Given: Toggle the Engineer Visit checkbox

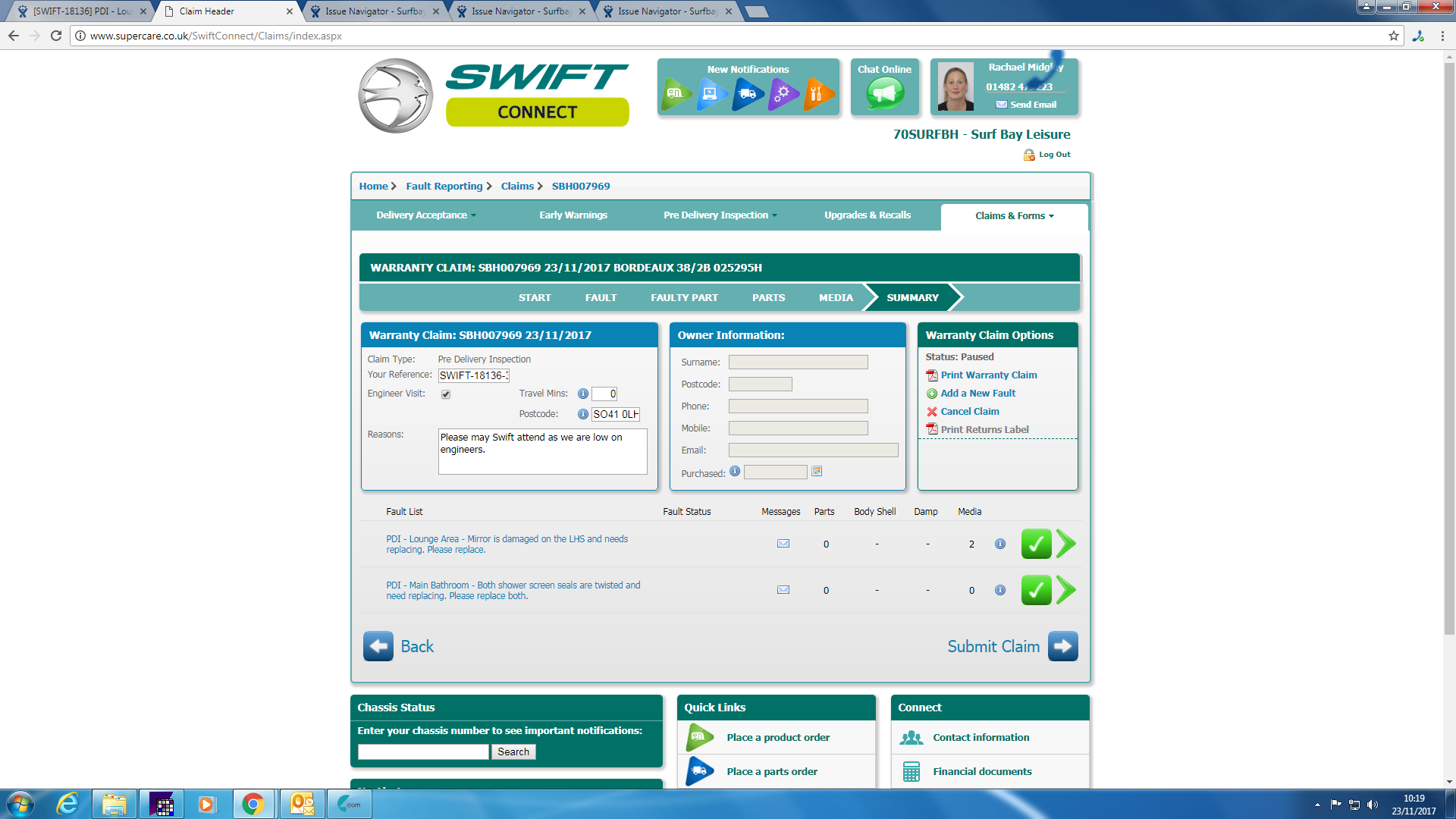Looking at the screenshot, I should [x=446, y=394].
